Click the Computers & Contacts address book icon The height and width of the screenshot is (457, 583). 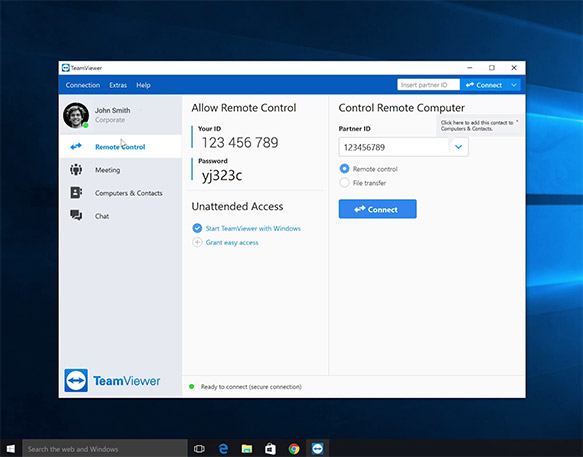pyautogui.click(x=76, y=193)
